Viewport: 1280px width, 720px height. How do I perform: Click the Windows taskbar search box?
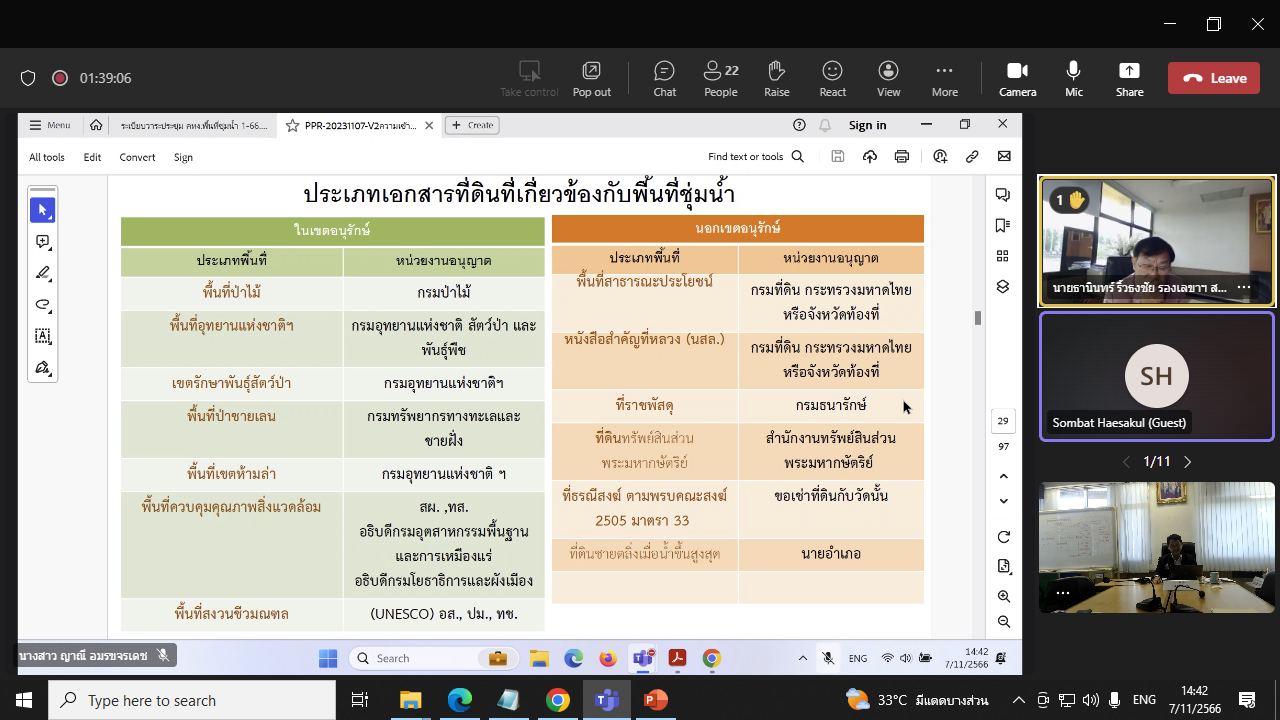tap(192, 700)
